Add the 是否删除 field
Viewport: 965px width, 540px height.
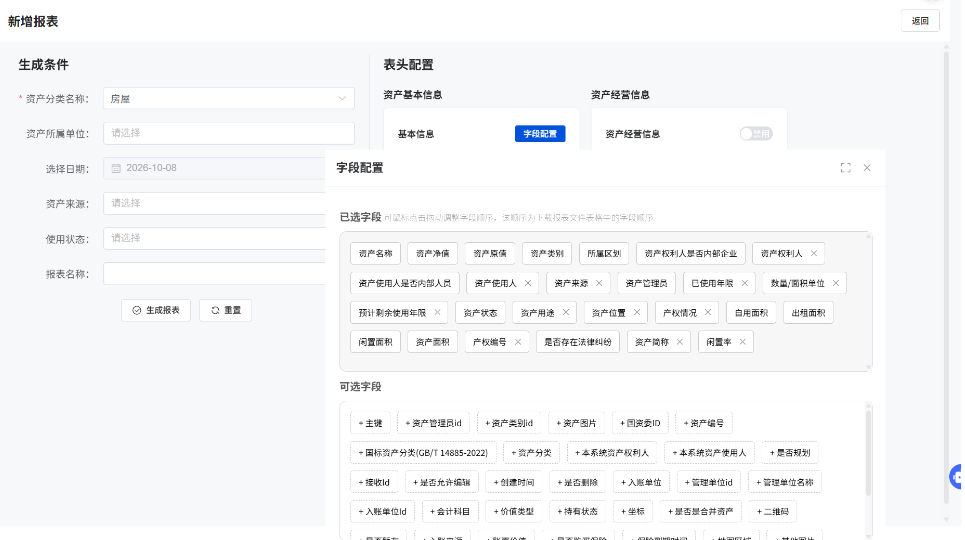pyautogui.click(x=577, y=482)
